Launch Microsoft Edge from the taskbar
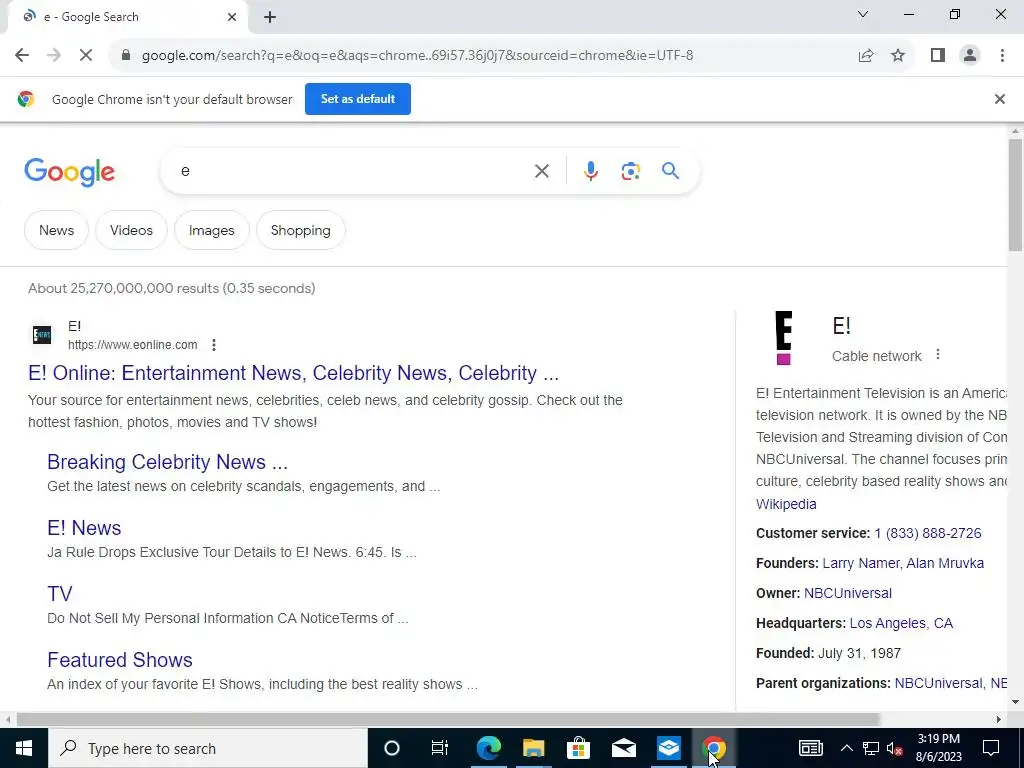Image resolution: width=1024 pixels, height=768 pixels. [488, 748]
